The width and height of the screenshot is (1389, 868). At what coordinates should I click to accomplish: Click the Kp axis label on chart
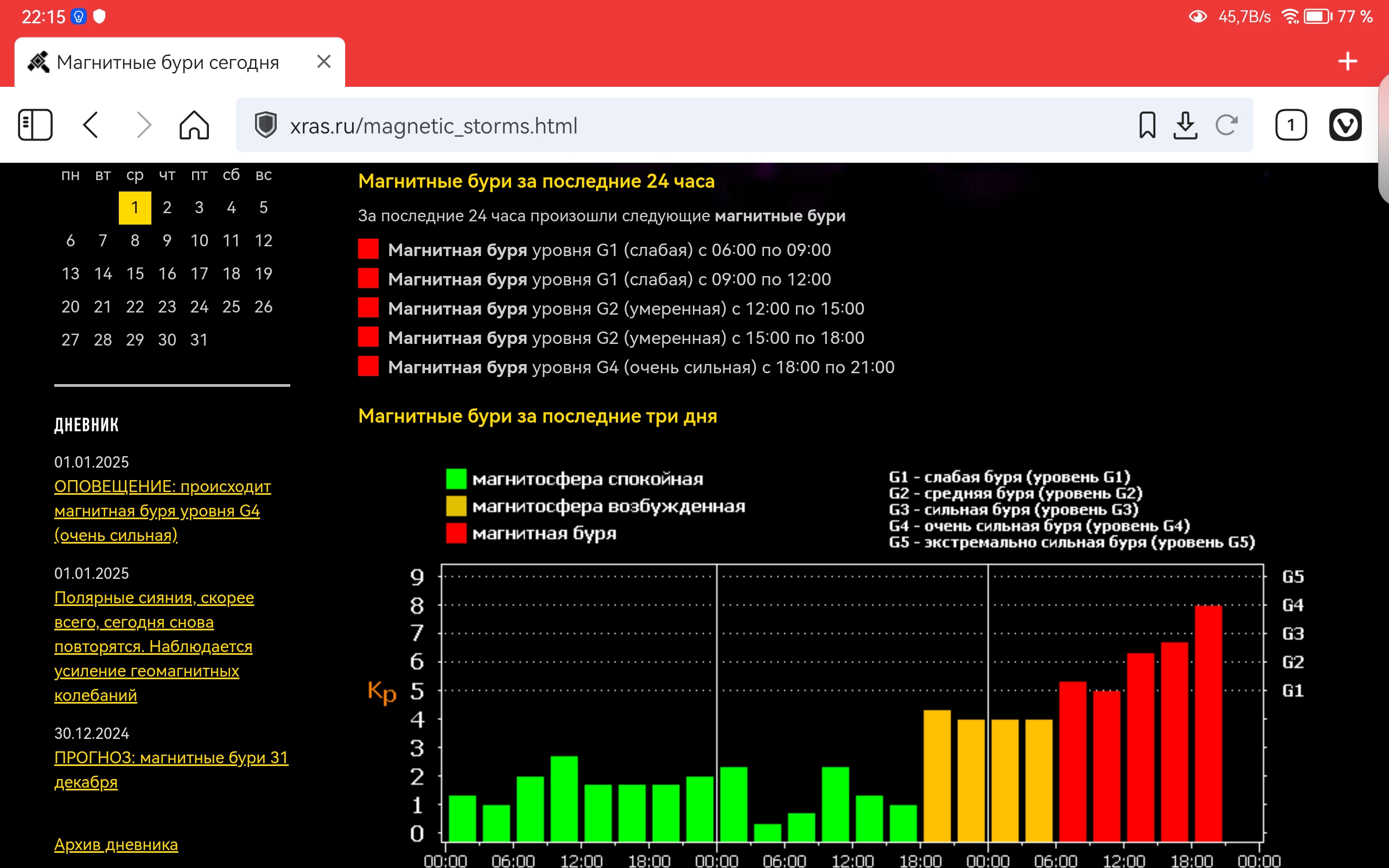[381, 692]
